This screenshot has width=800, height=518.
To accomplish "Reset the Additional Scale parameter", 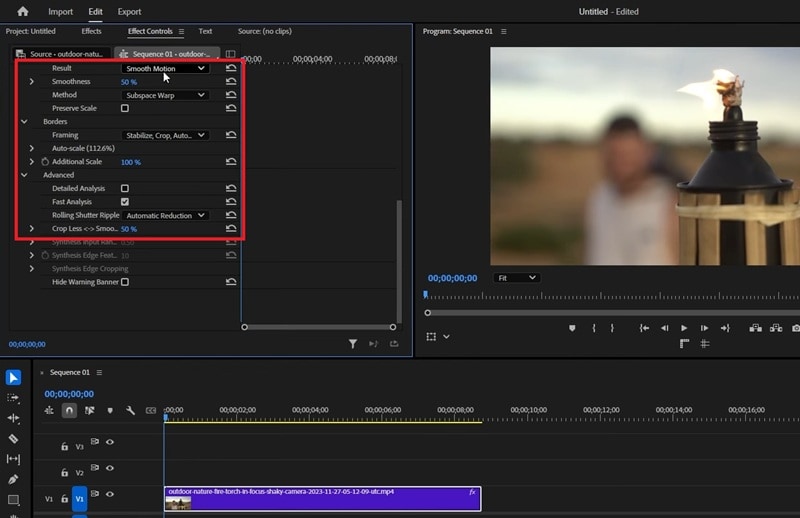I will [231, 162].
